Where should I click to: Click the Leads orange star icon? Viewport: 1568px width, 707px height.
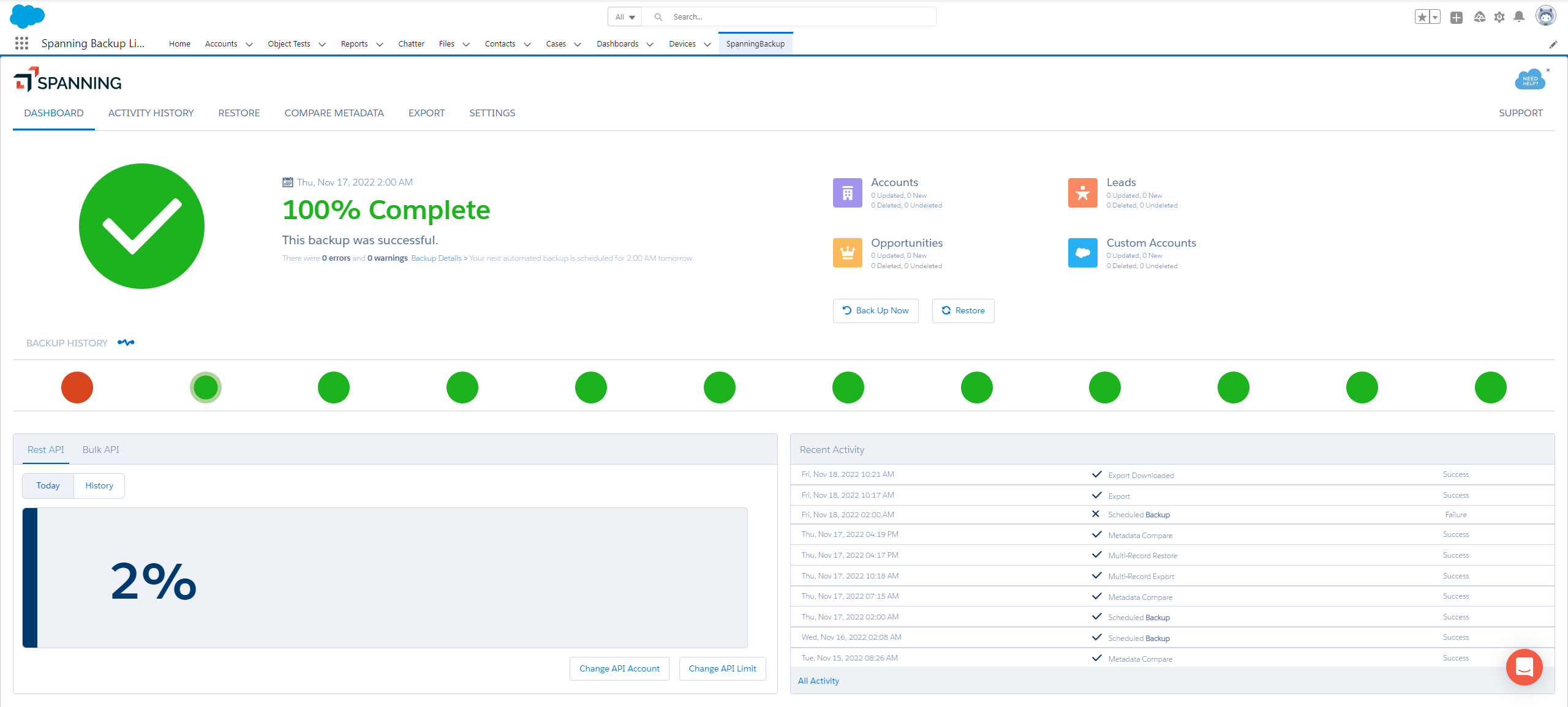1082,193
